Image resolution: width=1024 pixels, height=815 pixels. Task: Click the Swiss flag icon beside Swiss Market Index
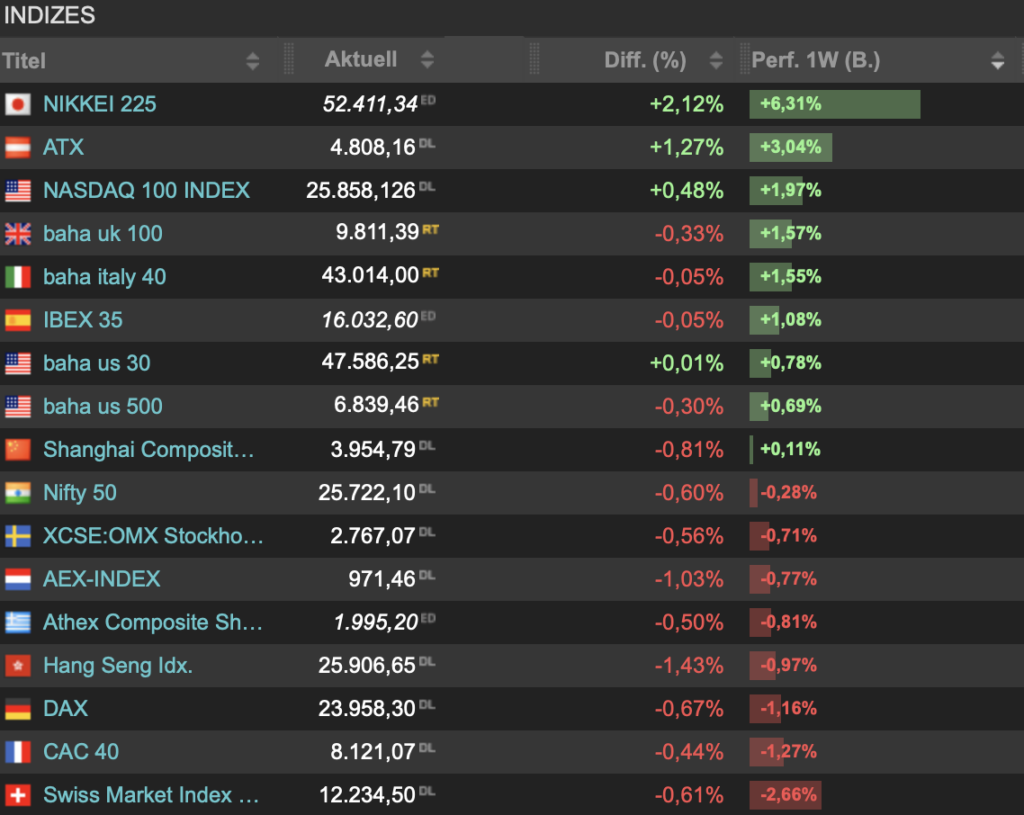(x=17, y=795)
